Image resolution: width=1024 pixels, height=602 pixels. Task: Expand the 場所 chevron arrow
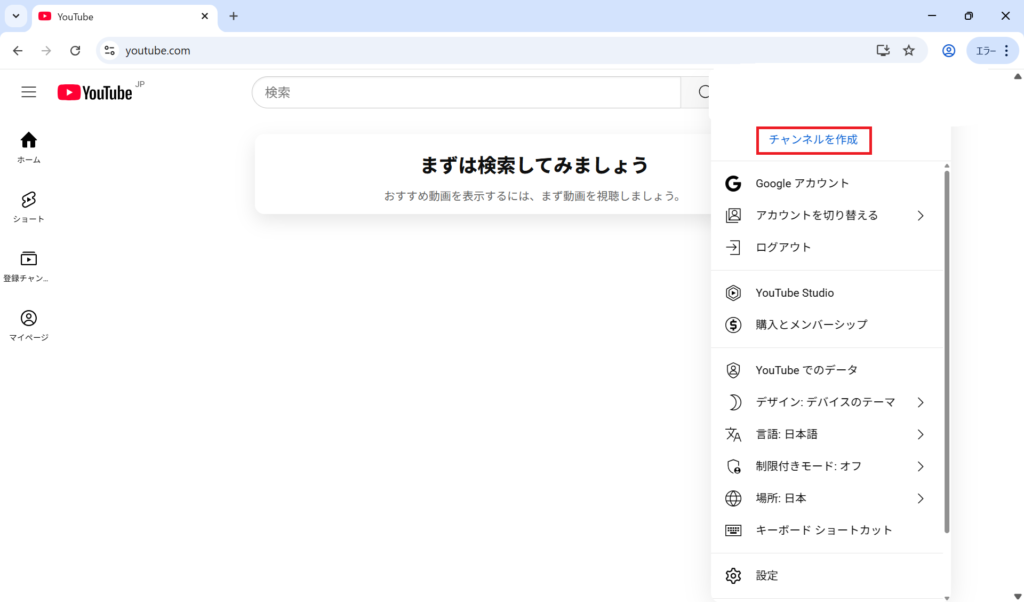(920, 498)
